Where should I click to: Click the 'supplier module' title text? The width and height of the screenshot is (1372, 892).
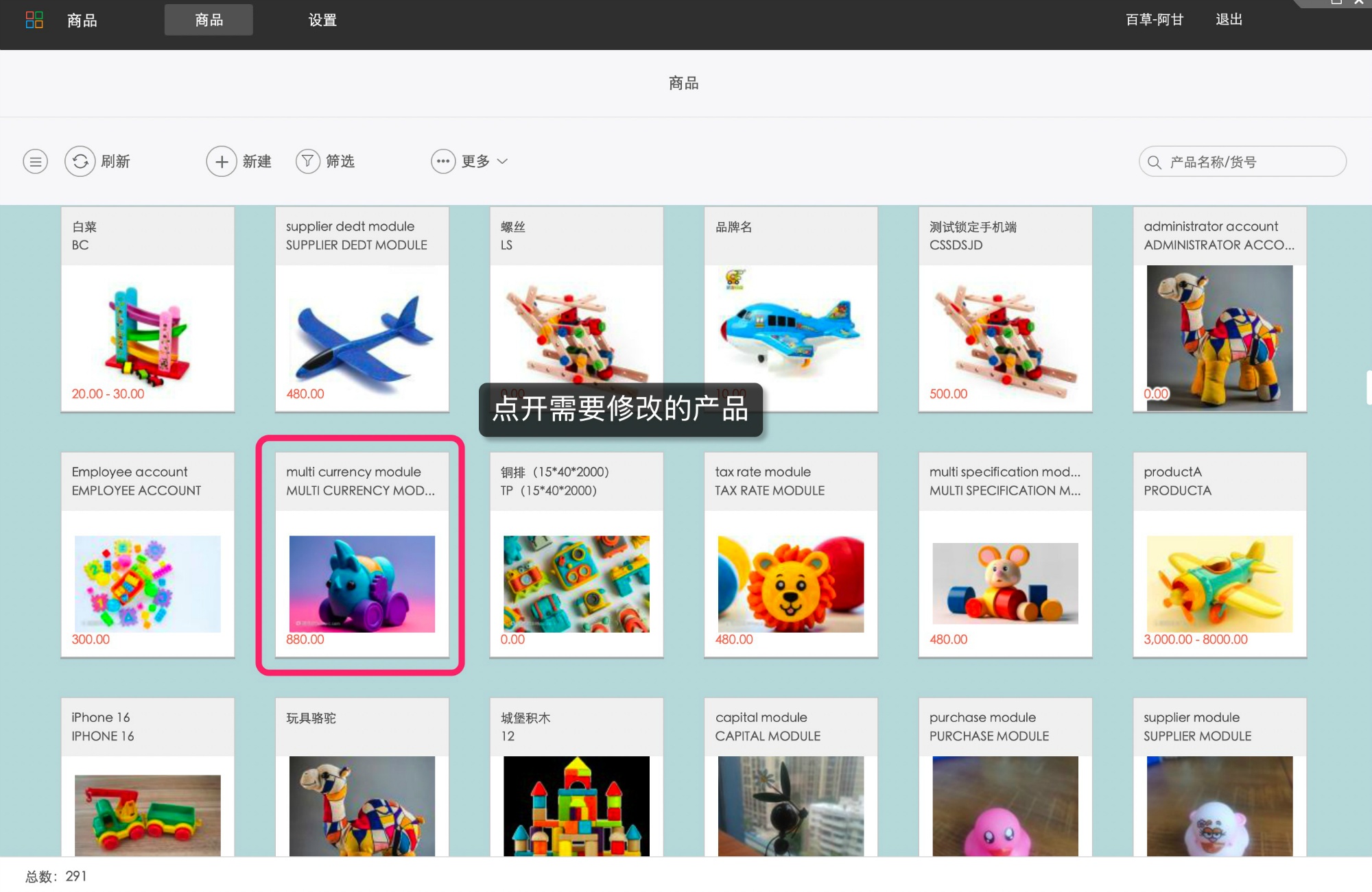(x=1192, y=718)
